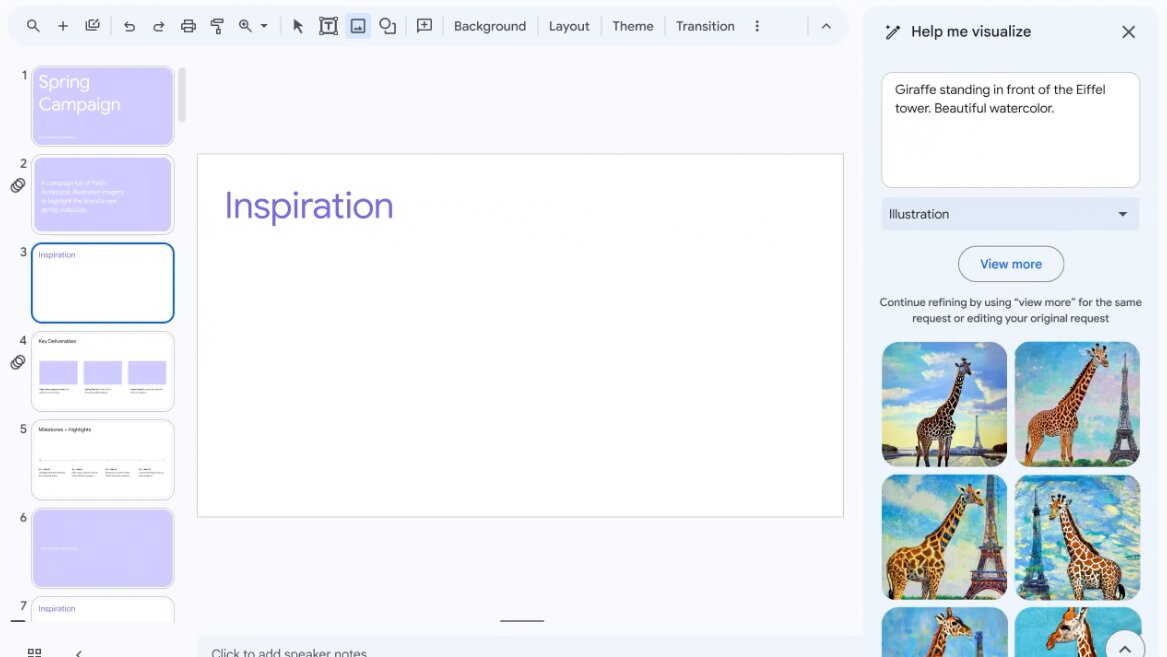Select the Key Deliverables slide thumbnail
Screen dimensions: 1167x657
102,371
